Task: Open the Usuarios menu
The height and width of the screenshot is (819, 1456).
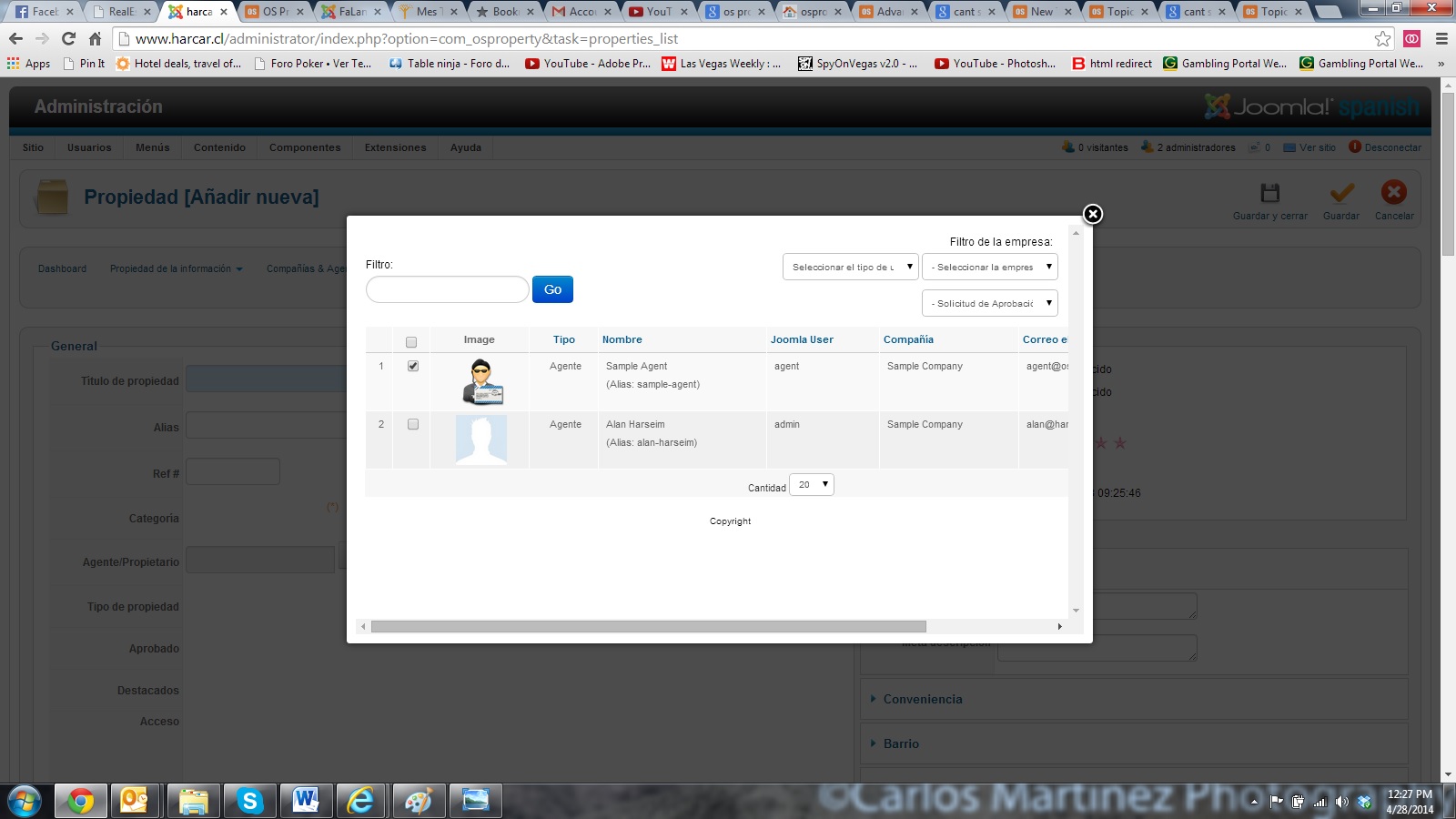Action: click(x=89, y=147)
